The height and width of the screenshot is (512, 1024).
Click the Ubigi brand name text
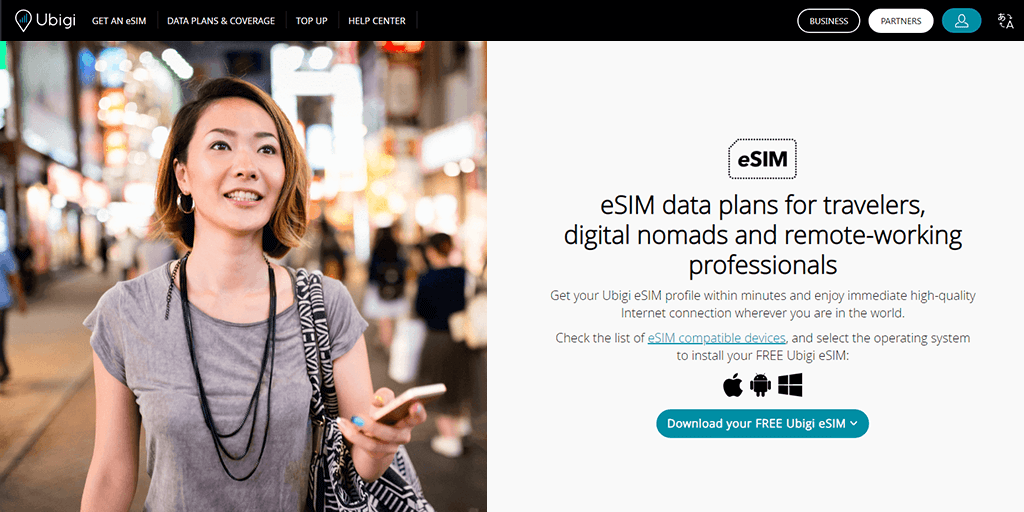coord(56,21)
